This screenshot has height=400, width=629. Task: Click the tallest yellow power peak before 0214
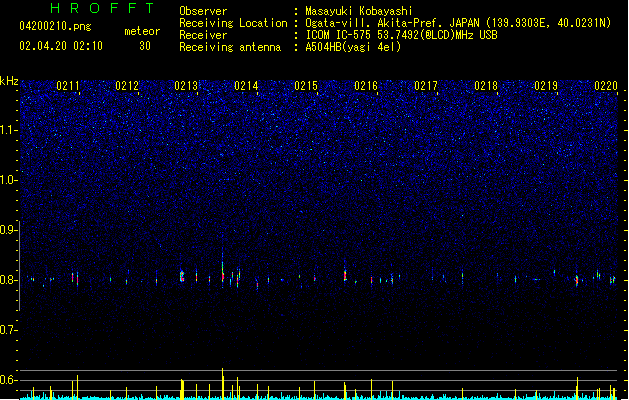223,384
